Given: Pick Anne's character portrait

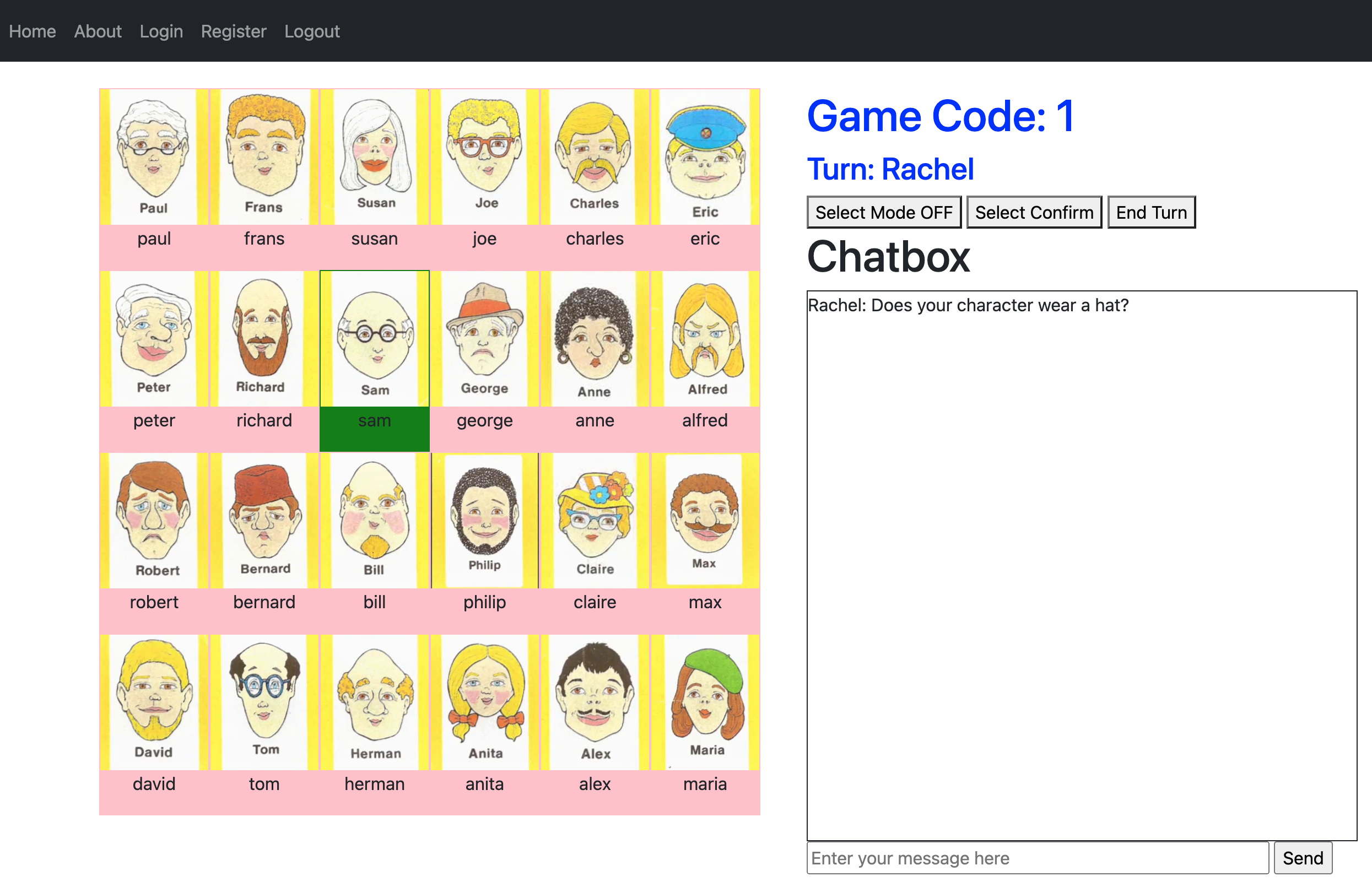Looking at the screenshot, I should click(x=595, y=339).
